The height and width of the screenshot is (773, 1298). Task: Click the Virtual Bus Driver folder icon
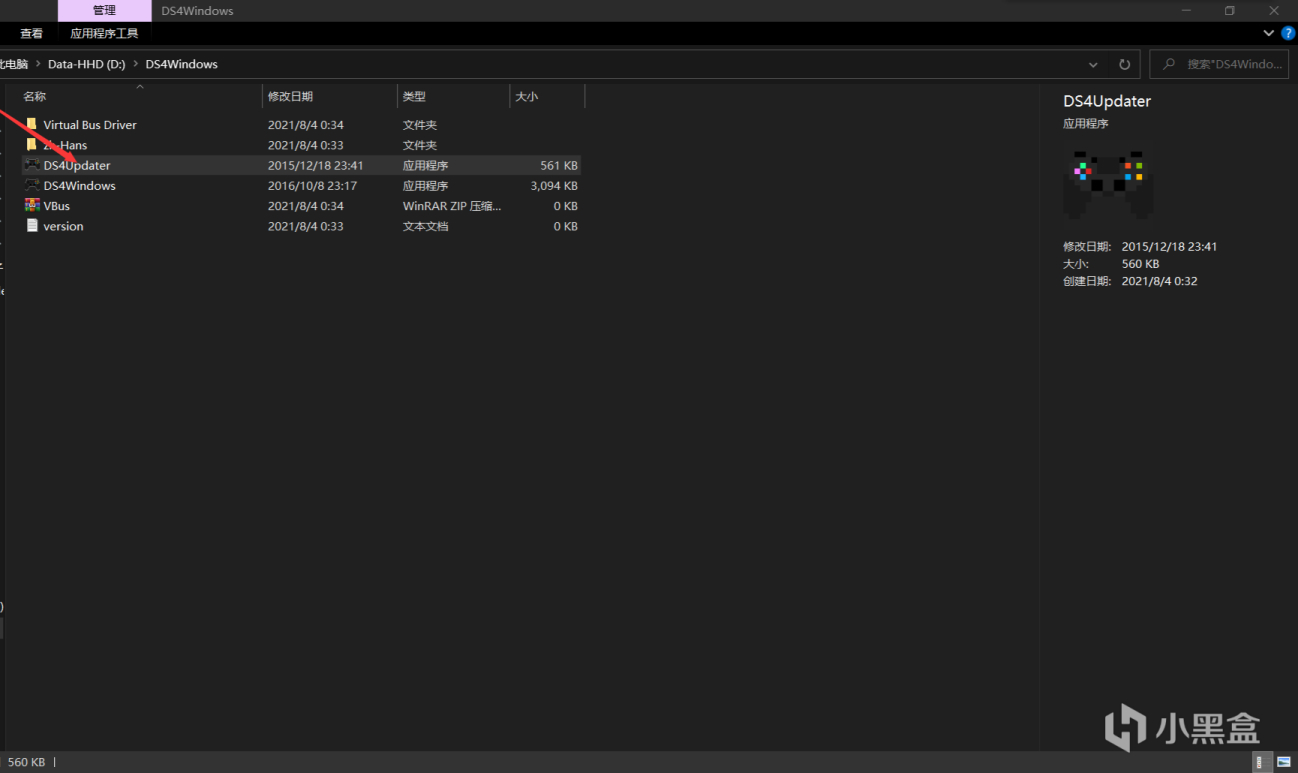[32, 125]
